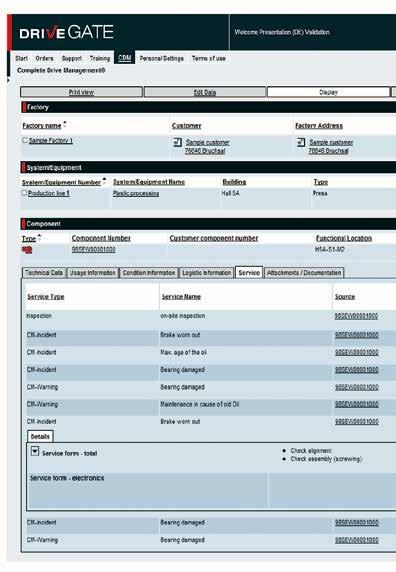This screenshot has width=396, height=572.
Task: Open source link for Max. age of the oil
Action: [x=357, y=352]
